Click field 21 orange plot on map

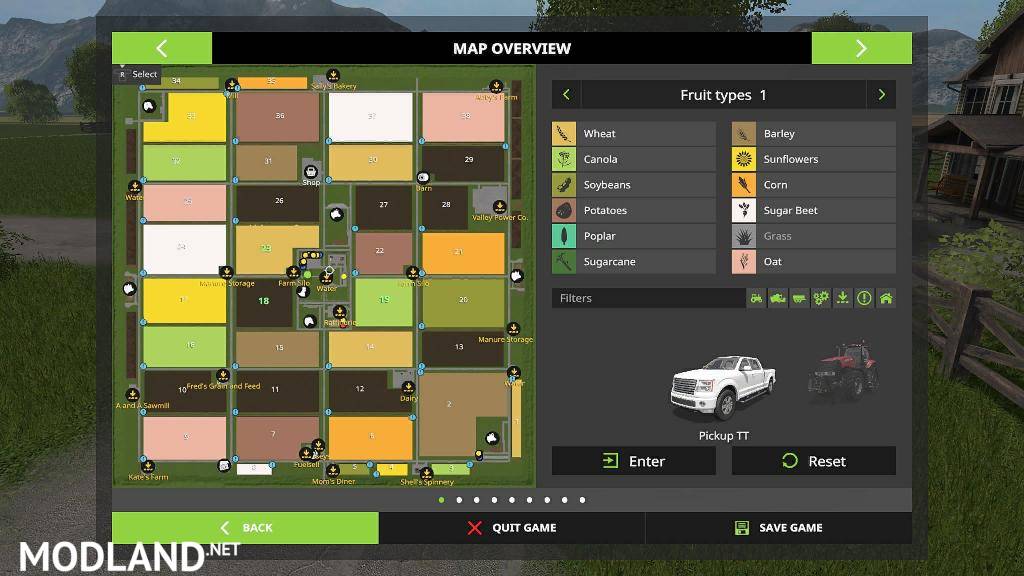463,253
